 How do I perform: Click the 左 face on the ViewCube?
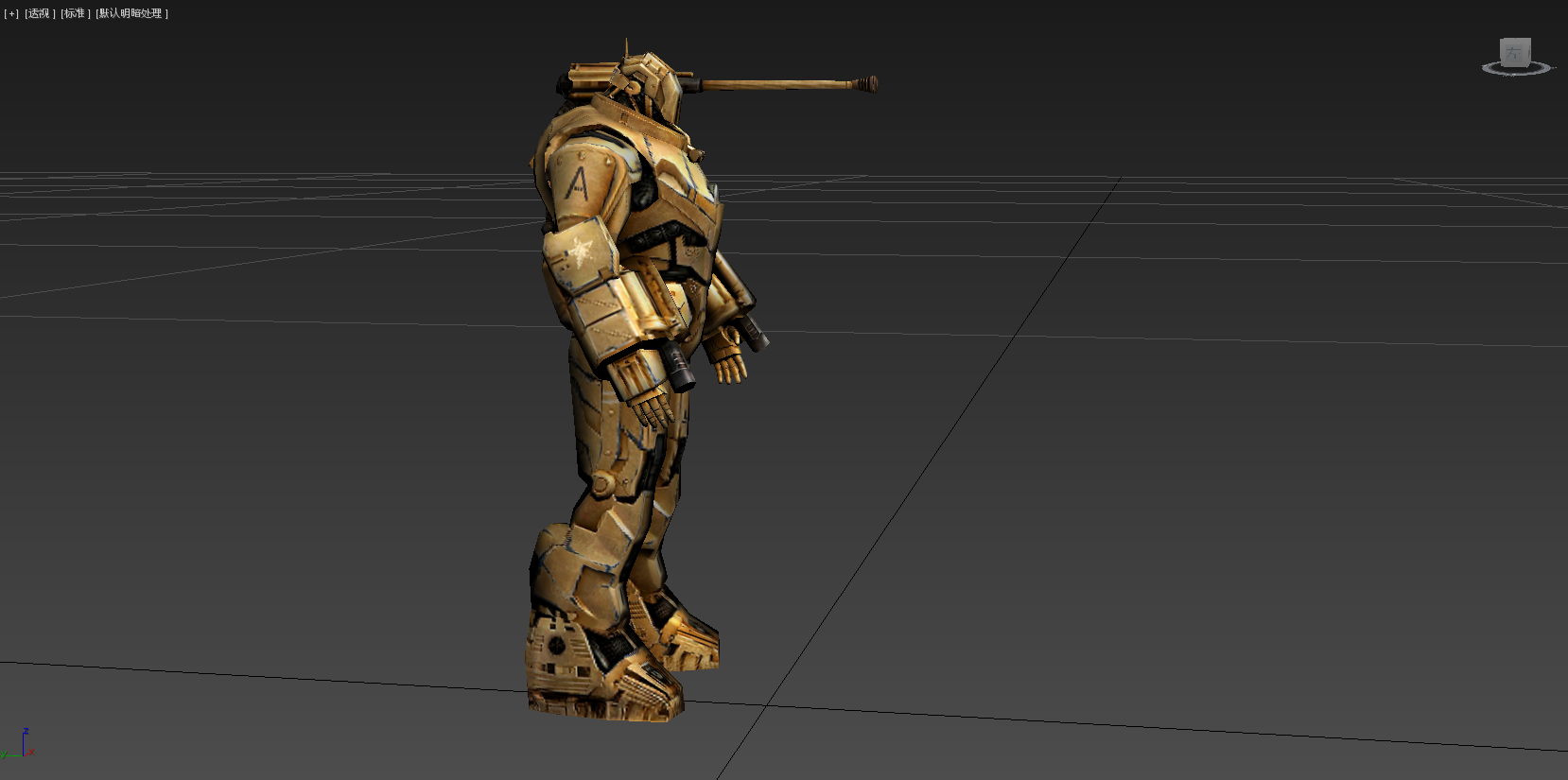(1513, 53)
